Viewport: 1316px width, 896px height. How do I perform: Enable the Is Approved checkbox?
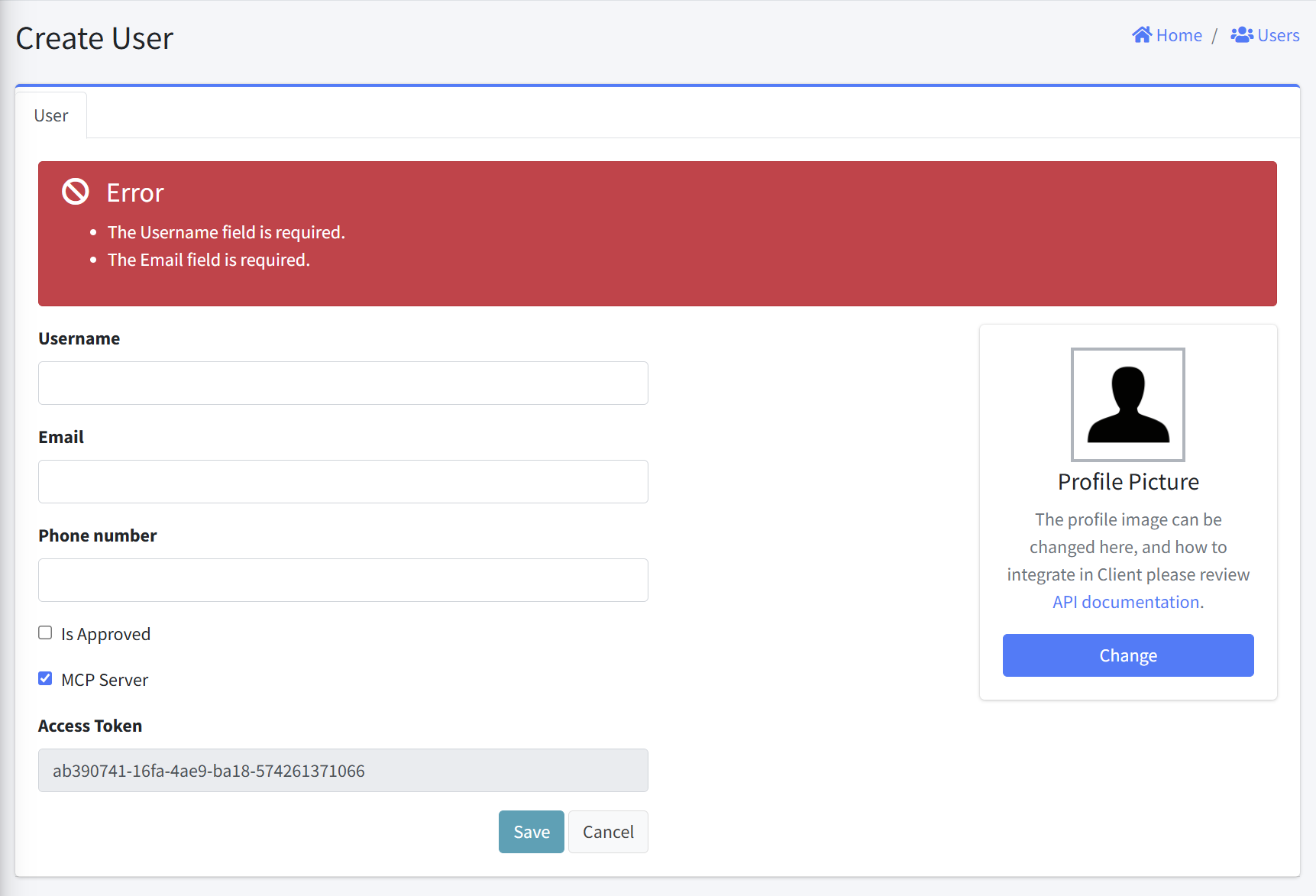click(45, 633)
